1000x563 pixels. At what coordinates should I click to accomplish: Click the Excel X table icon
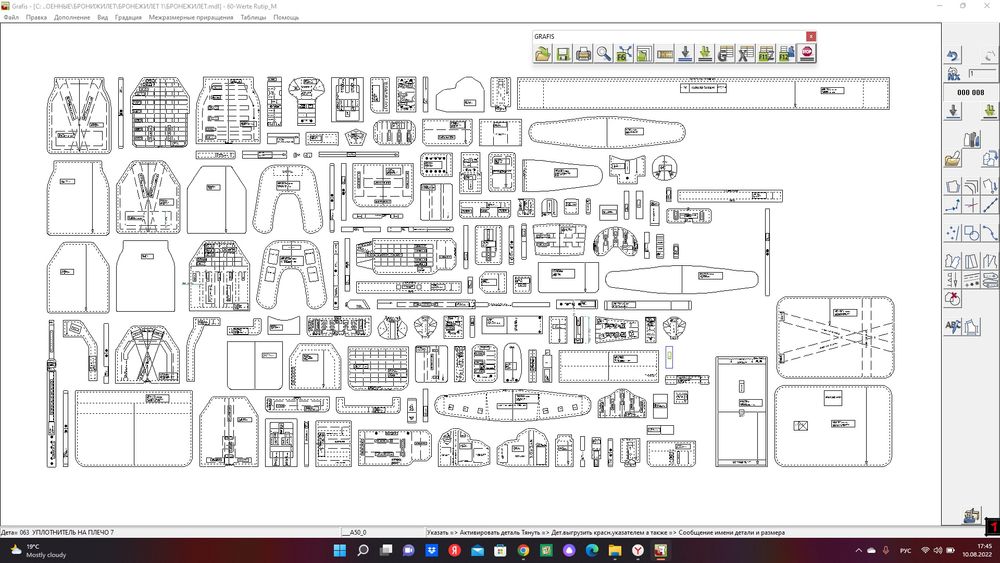745,53
